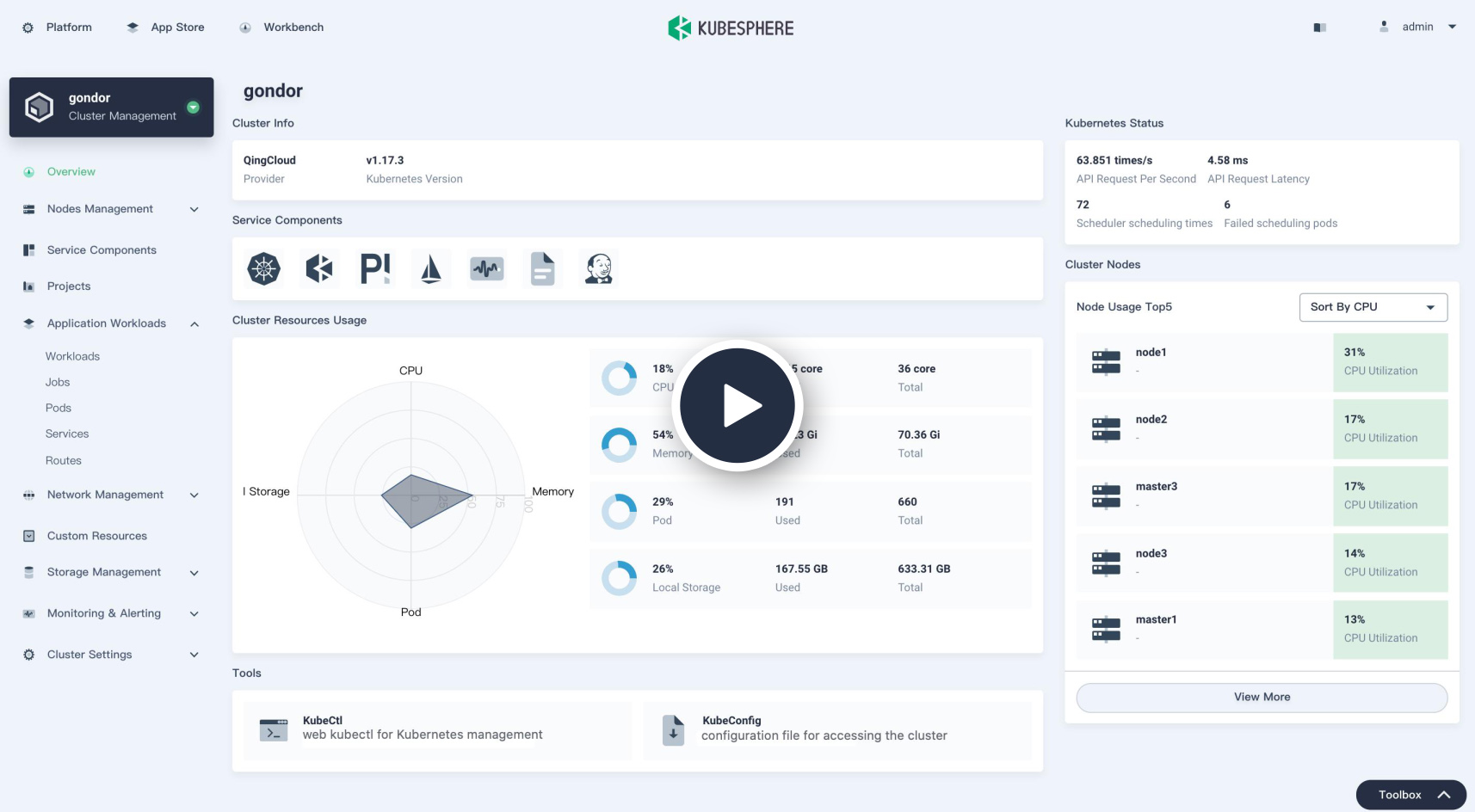Open KubeCtl web kubectl tool
This screenshot has width=1475, height=812.
pos(438,730)
